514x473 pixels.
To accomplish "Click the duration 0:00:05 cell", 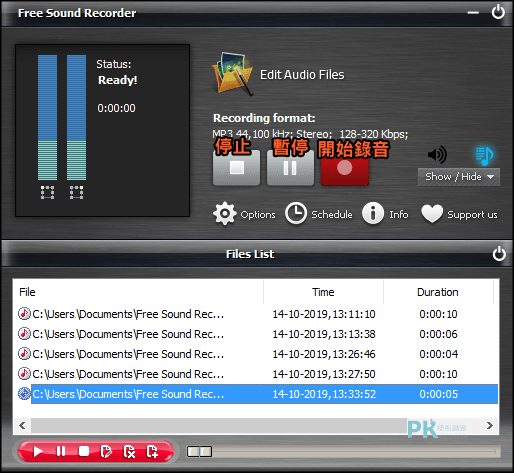I will [438, 394].
